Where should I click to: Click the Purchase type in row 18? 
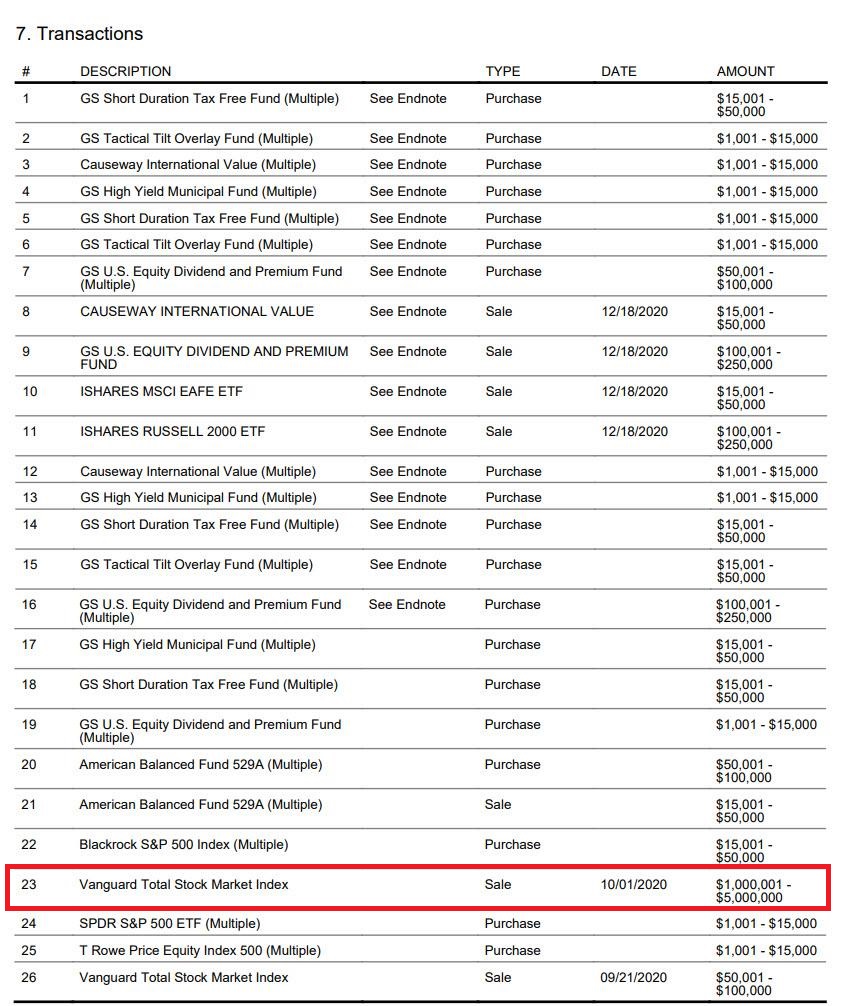(x=513, y=684)
